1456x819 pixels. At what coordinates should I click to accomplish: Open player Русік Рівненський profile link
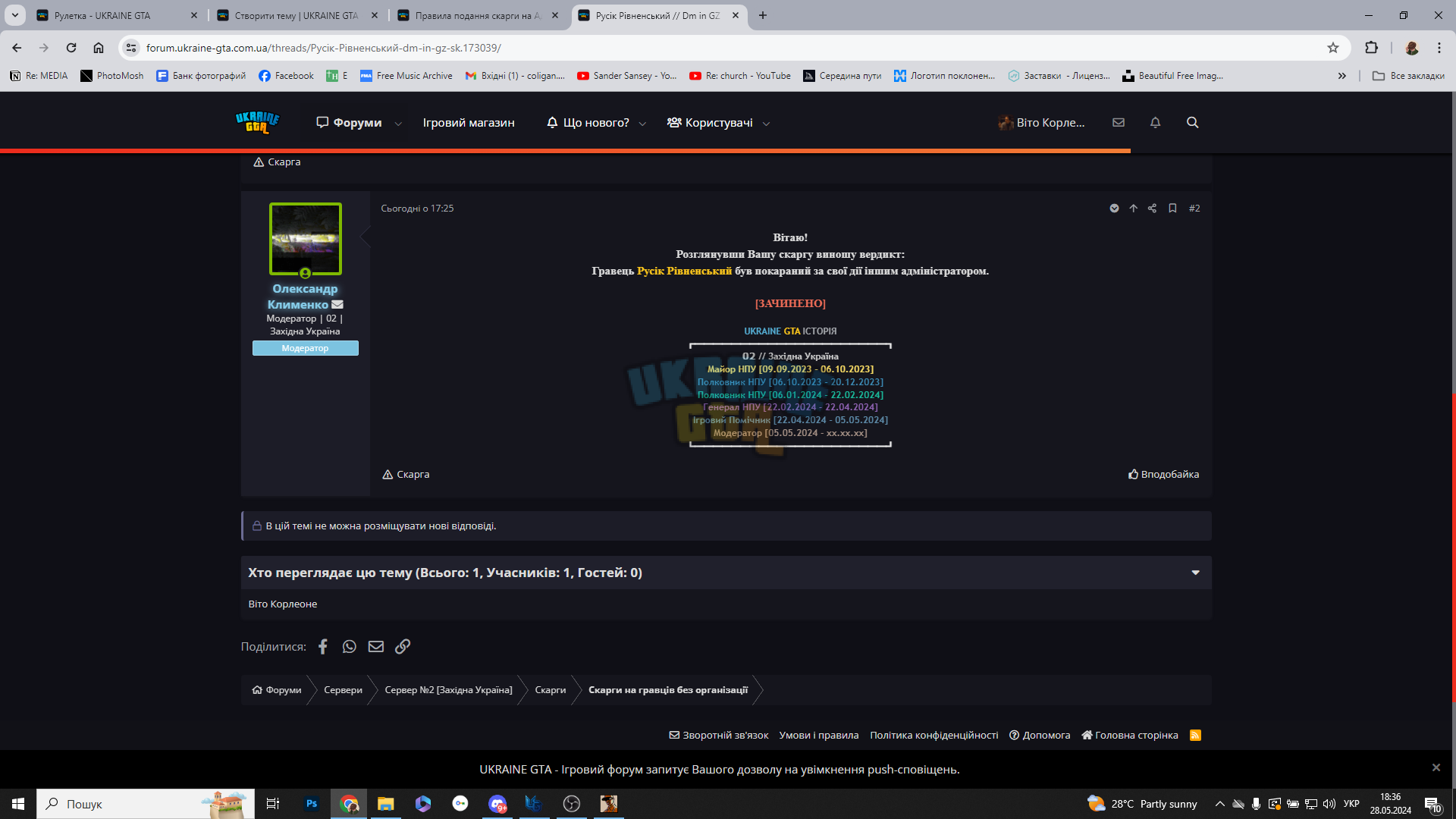point(684,271)
